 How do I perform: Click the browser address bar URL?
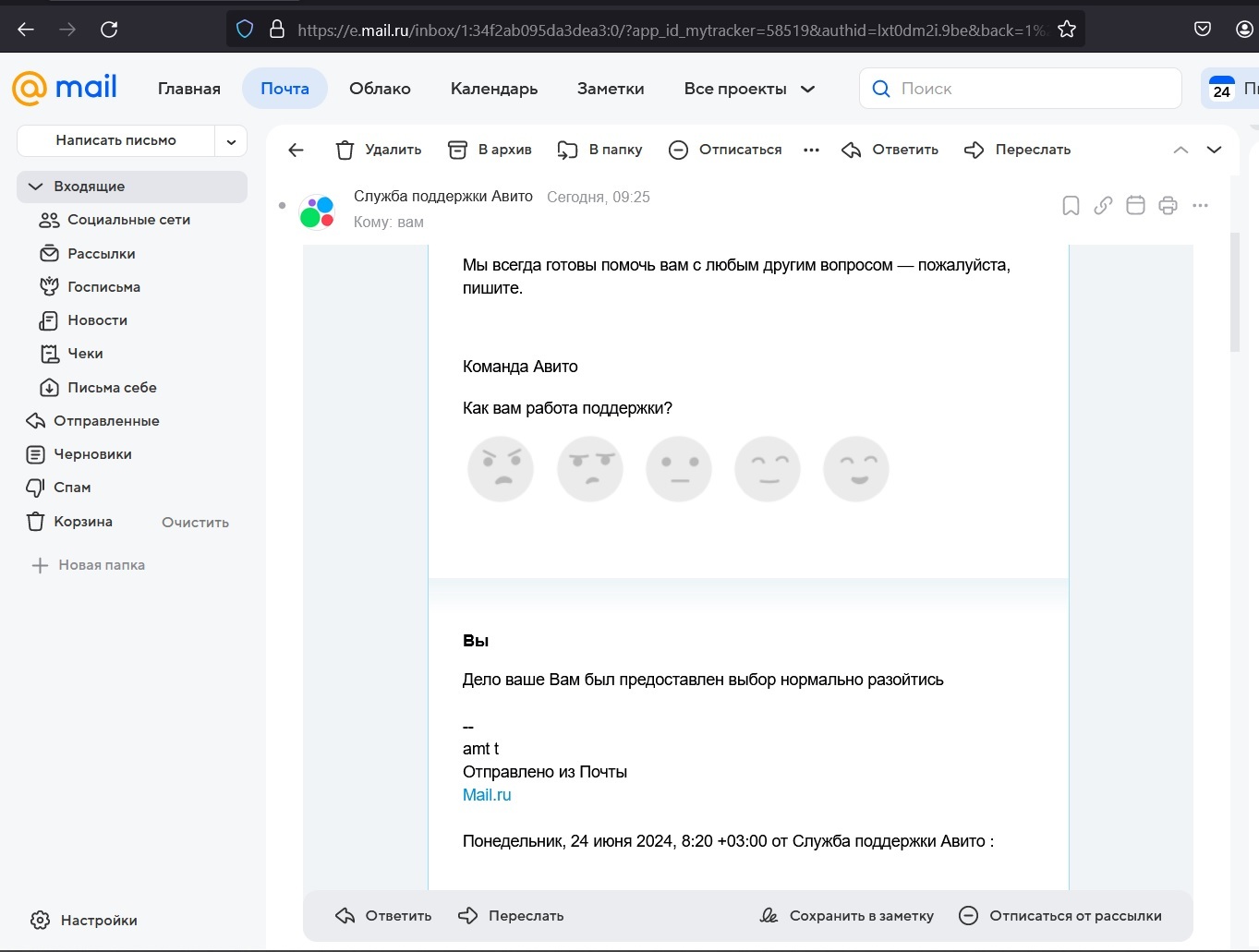[671, 30]
